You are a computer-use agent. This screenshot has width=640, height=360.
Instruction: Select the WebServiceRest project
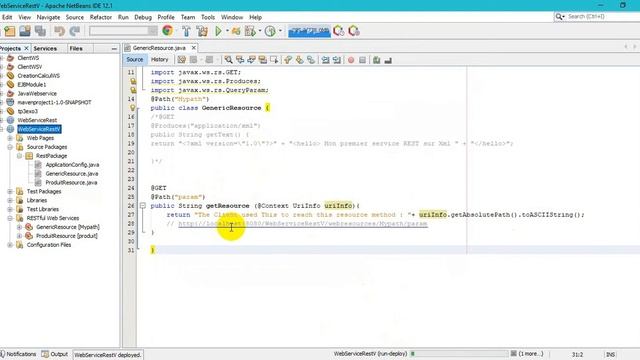click(37, 120)
